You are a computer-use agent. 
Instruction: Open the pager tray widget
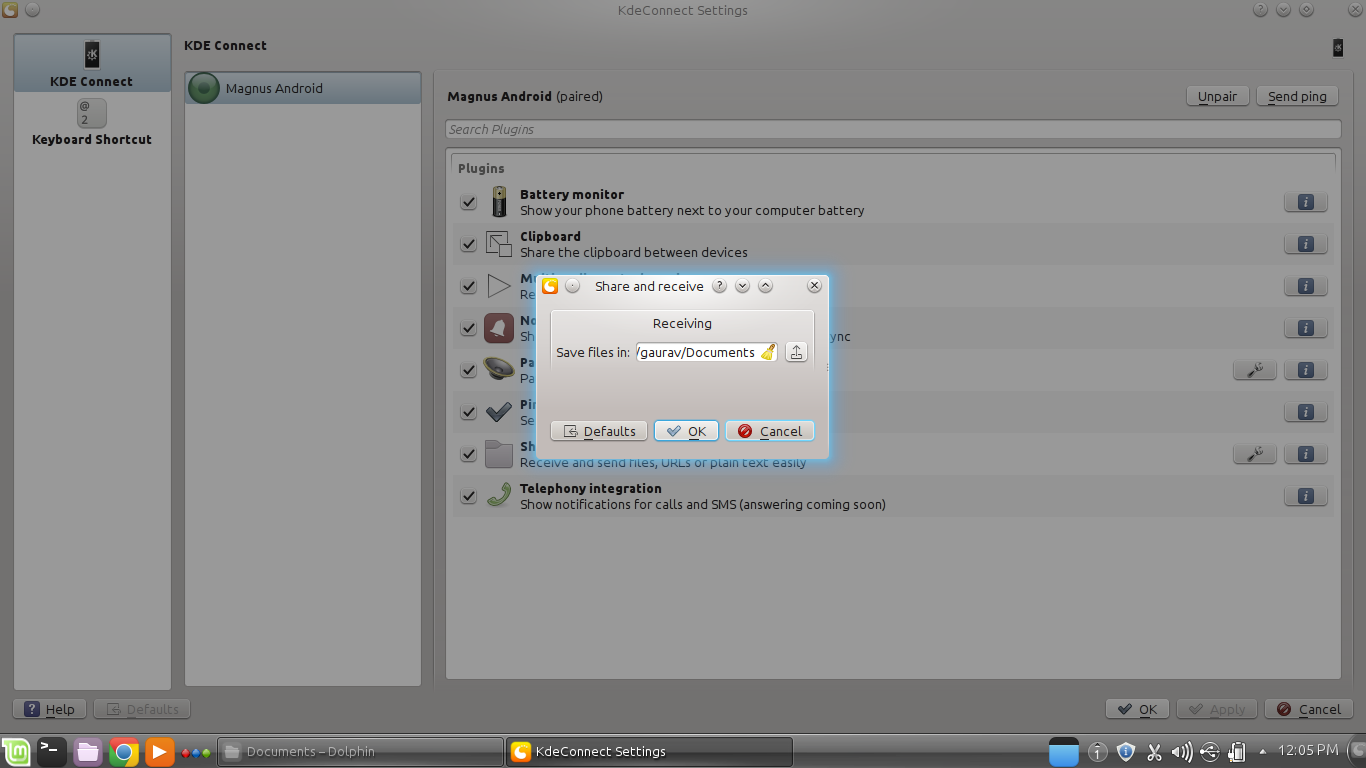point(1064,752)
